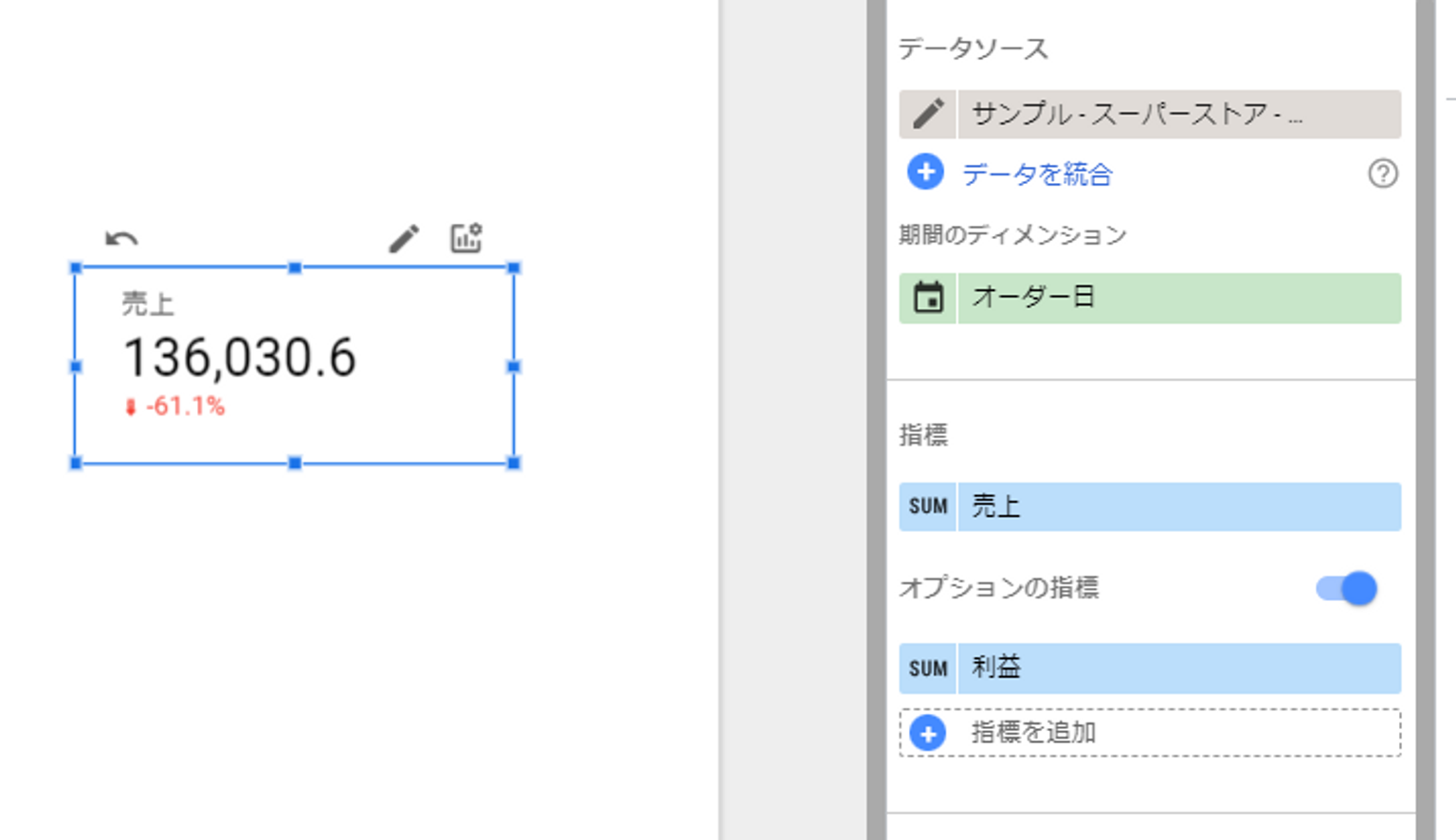Click the 指標 section heading
This screenshot has height=840, width=1456.
coord(923,435)
